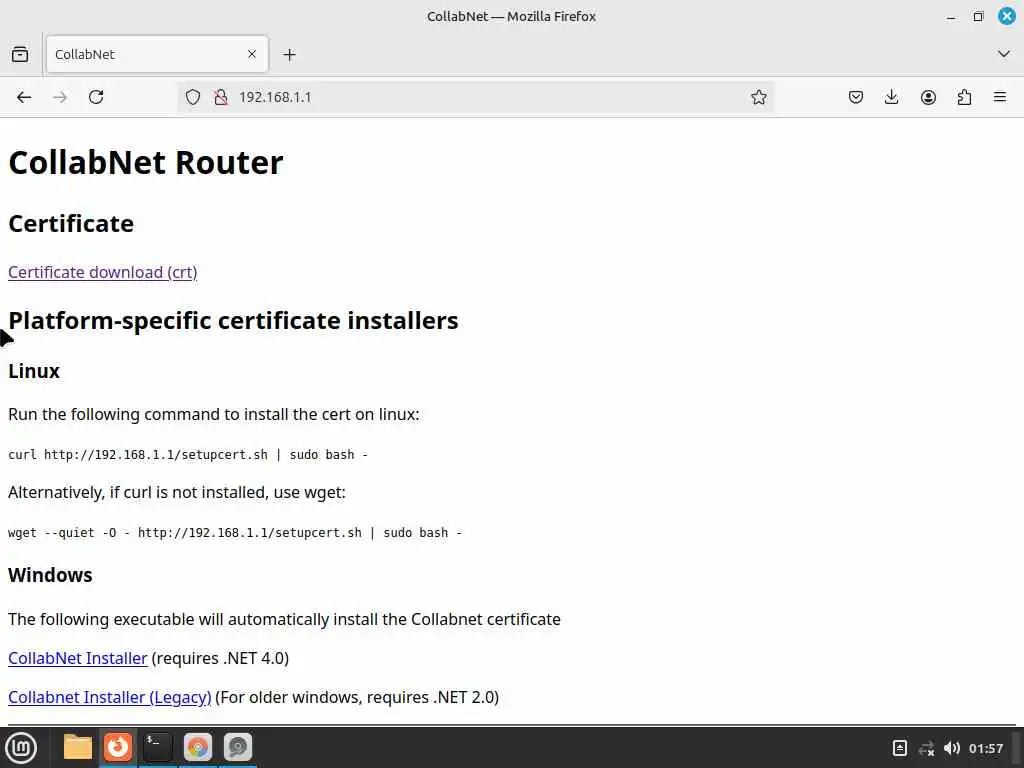
Task: Open the Collabnet Installer (Legacy) link
Action: (x=110, y=697)
